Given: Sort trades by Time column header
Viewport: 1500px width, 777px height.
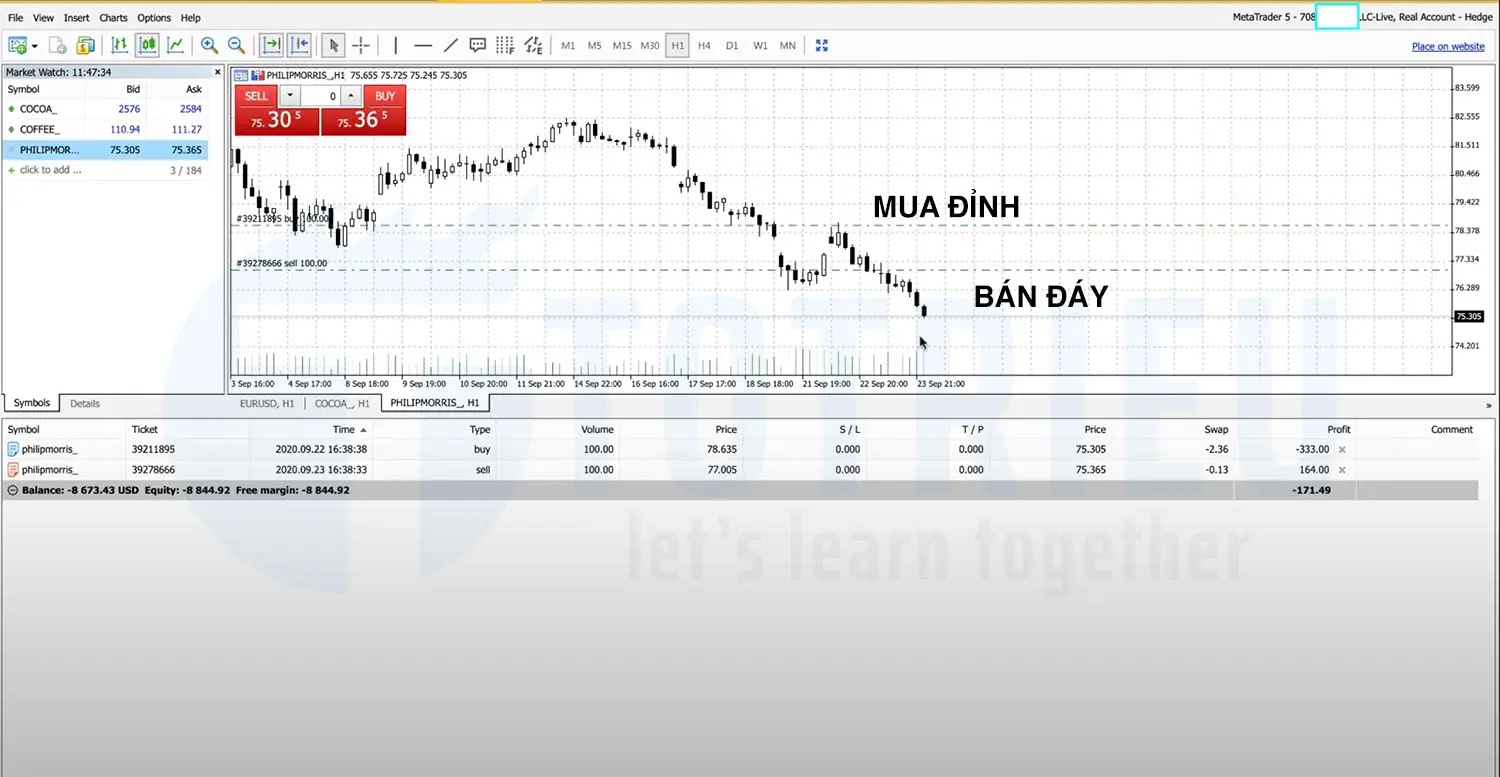Looking at the screenshot, I should click(343, 429).
